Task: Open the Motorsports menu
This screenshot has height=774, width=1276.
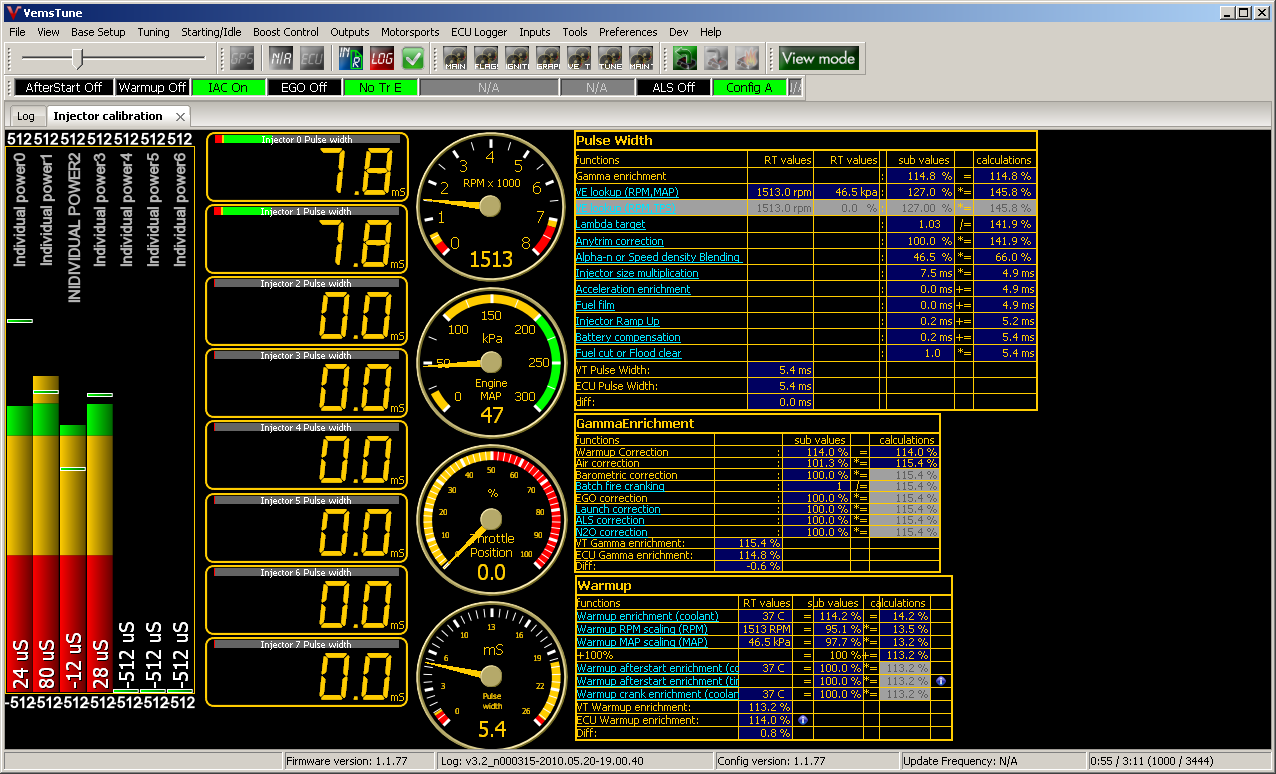Action: coord(410,32)
